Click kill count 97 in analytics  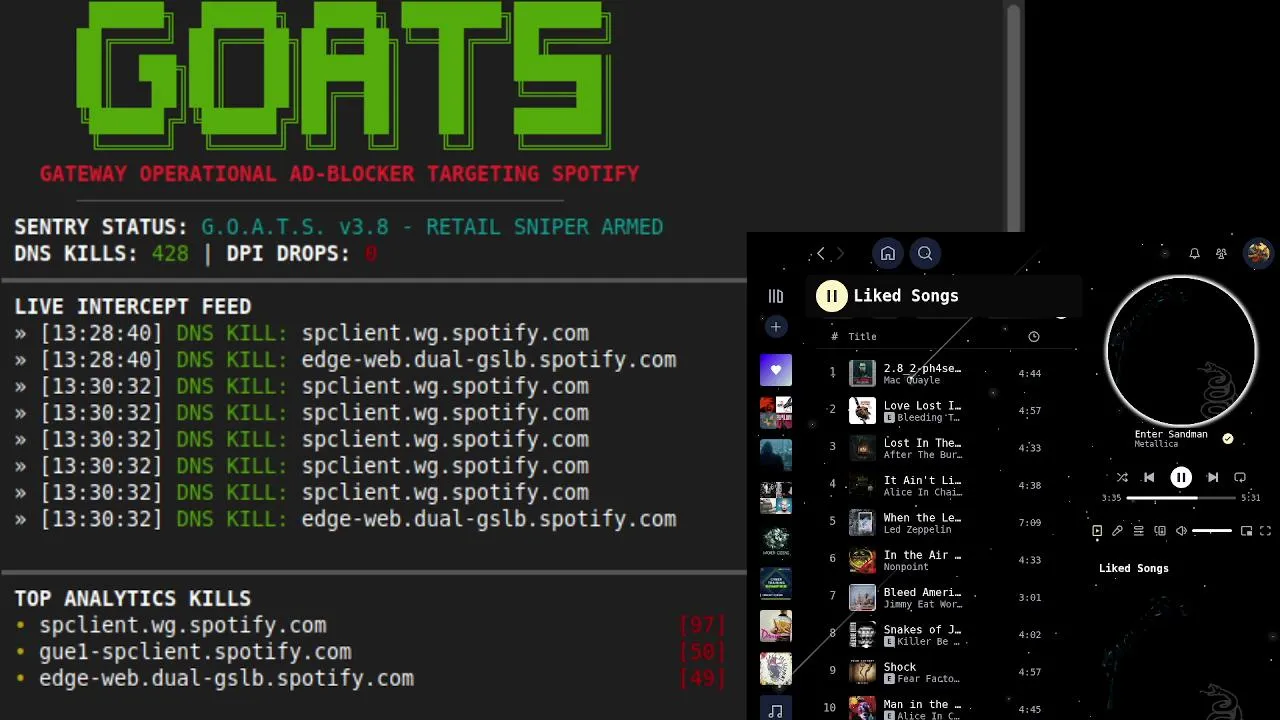[702, 625]
